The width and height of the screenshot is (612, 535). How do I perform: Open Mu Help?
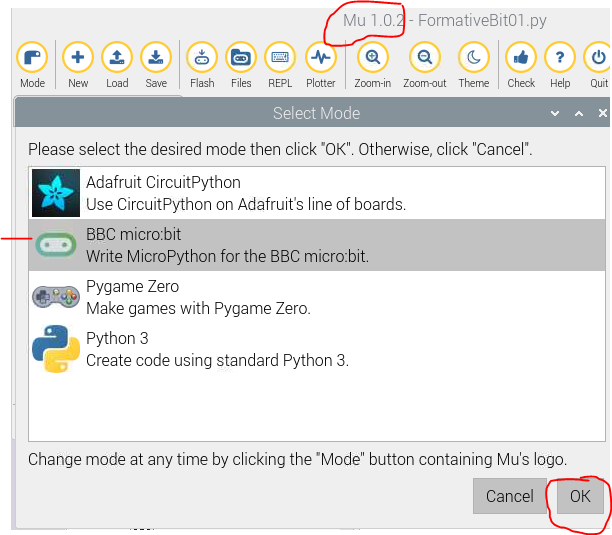point(560,65)
